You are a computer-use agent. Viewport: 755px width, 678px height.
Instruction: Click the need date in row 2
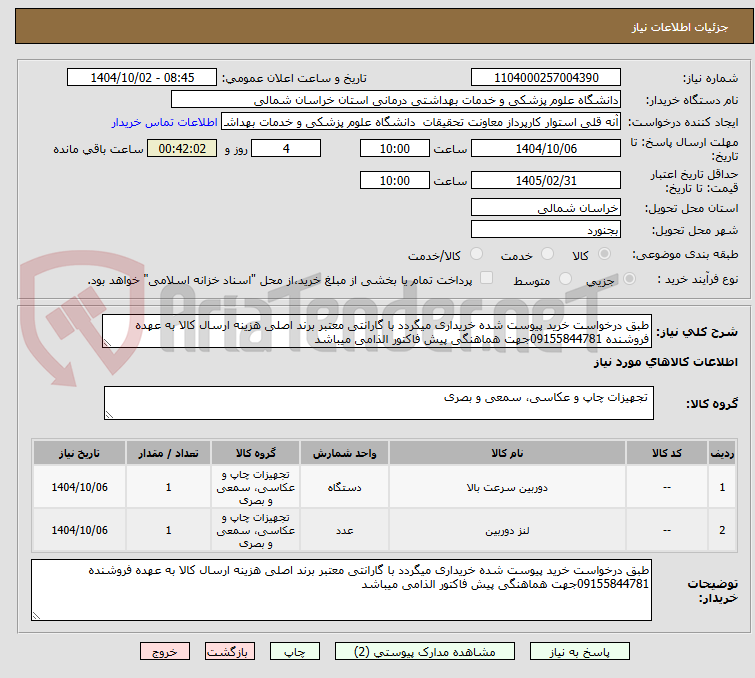[x=79, y=530]
